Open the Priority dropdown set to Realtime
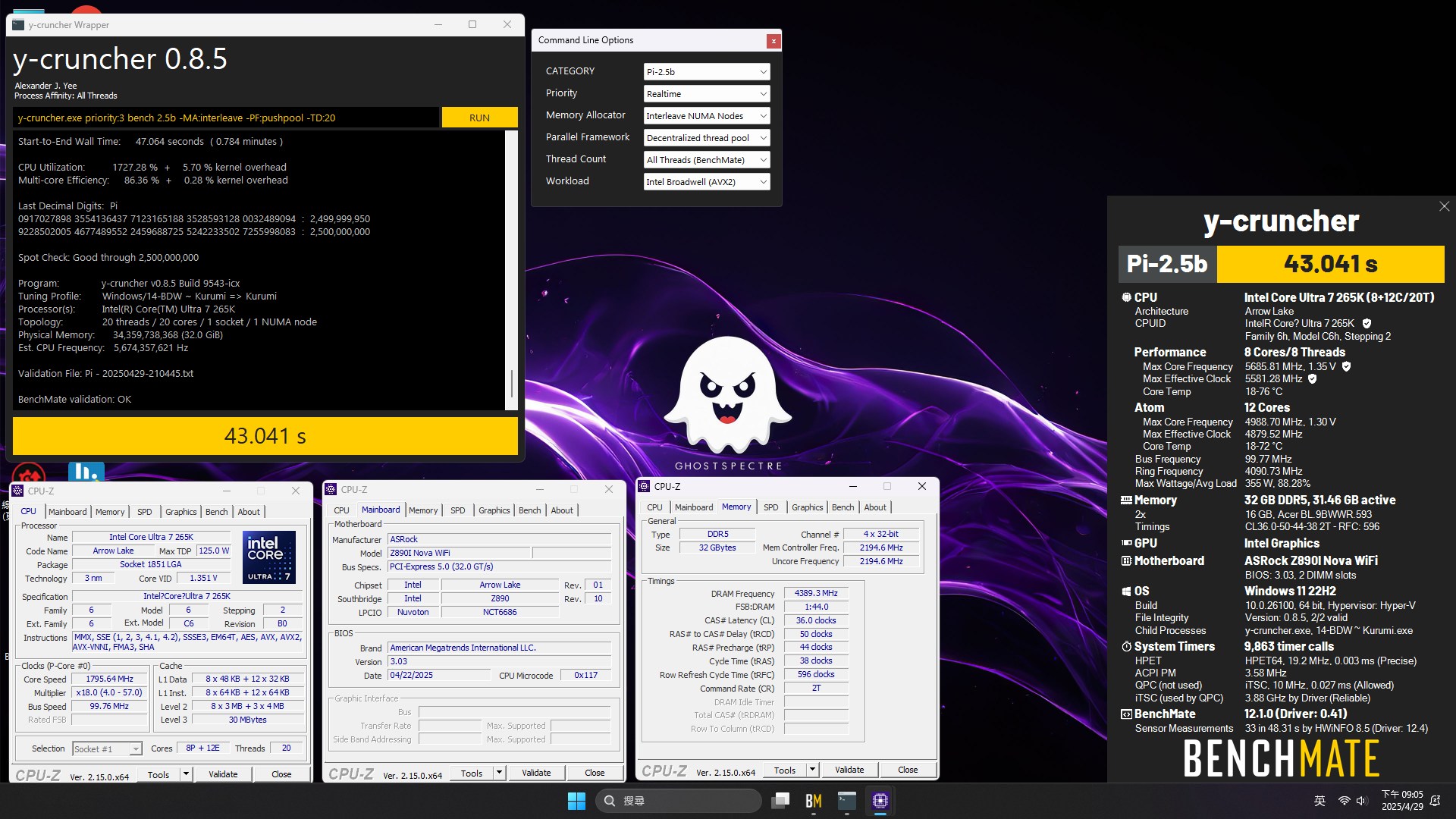 click(707, 94)
